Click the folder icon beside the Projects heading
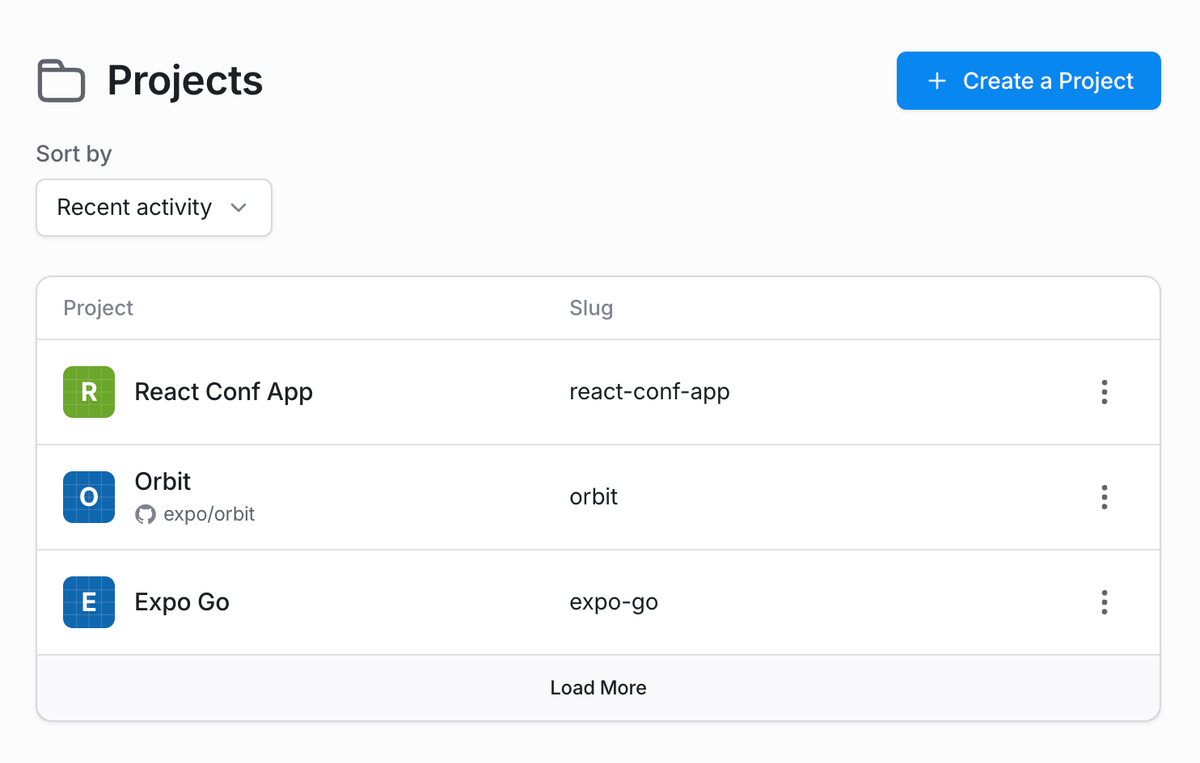 pos(60,80)
